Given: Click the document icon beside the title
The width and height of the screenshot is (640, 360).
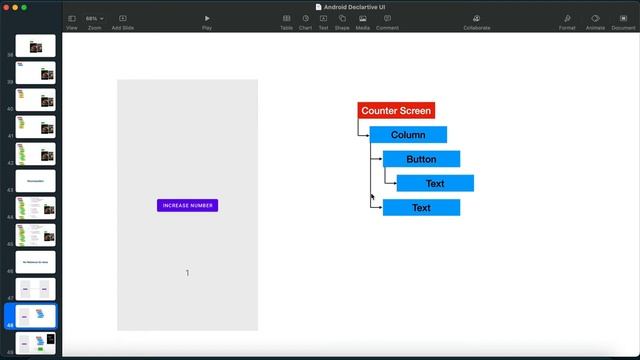Looking at the screenshot, I should point(318,7).
